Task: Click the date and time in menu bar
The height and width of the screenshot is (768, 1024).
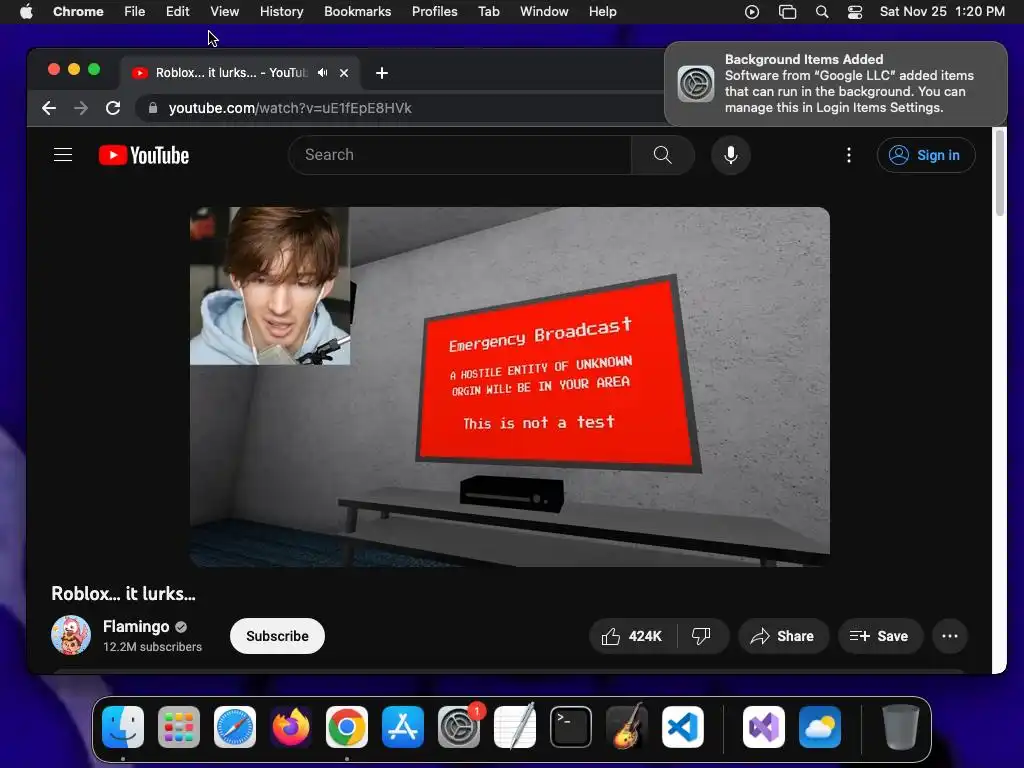Action: point(942,12)
